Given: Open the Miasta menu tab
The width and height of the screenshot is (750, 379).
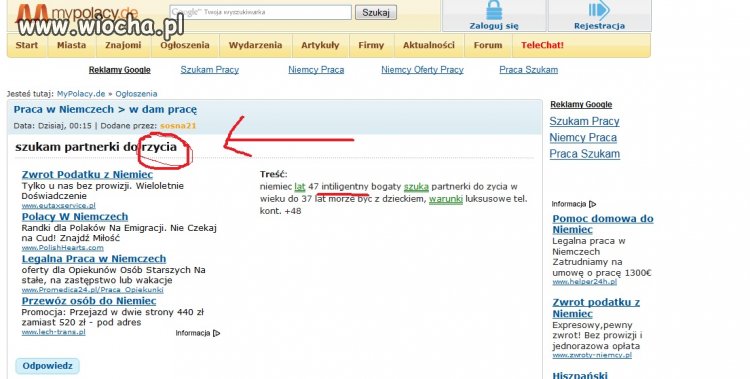Looking at the screenshot, I should [71, 45].
